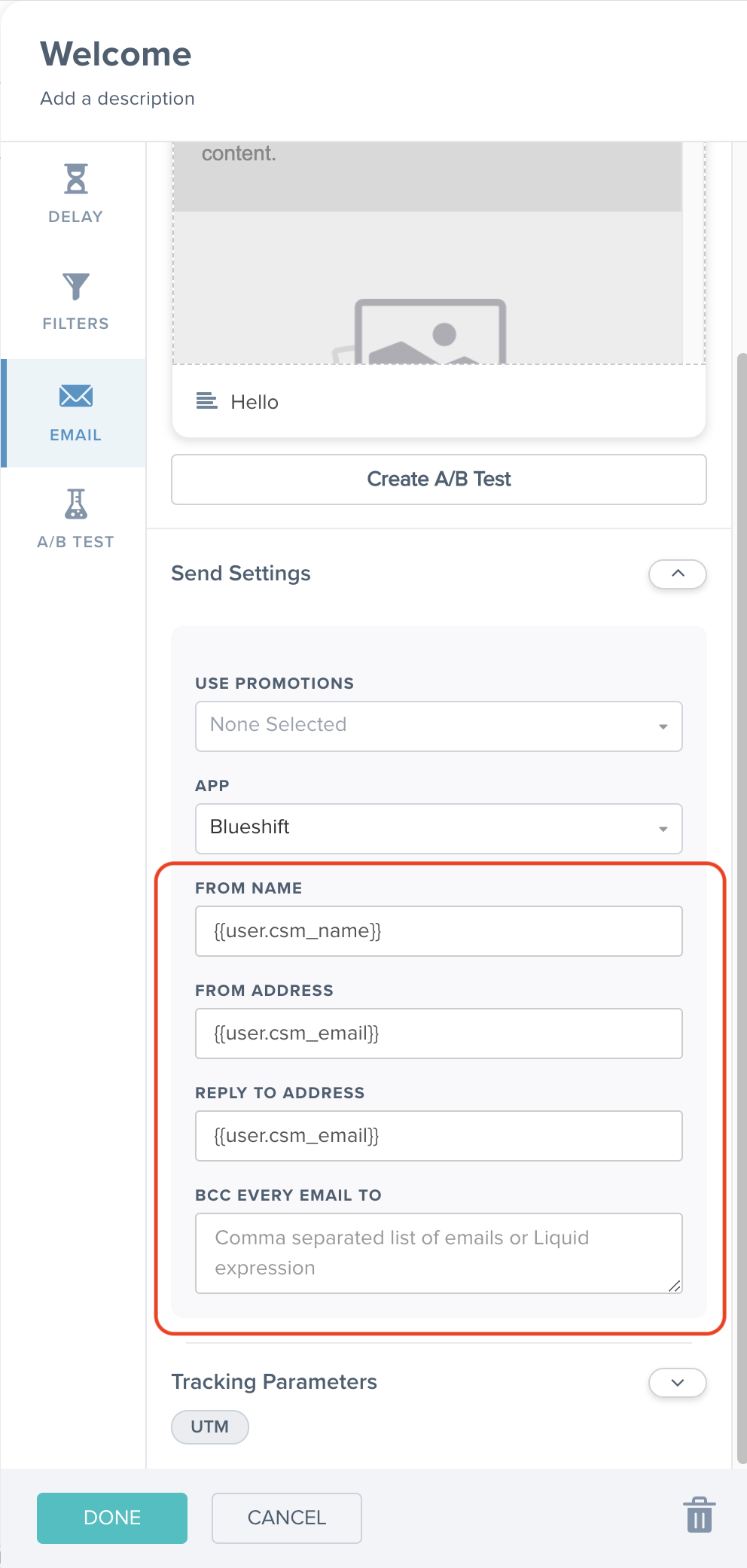
Task: Expand the Tracking Parameters section
Action: (x=676, y=1382)
